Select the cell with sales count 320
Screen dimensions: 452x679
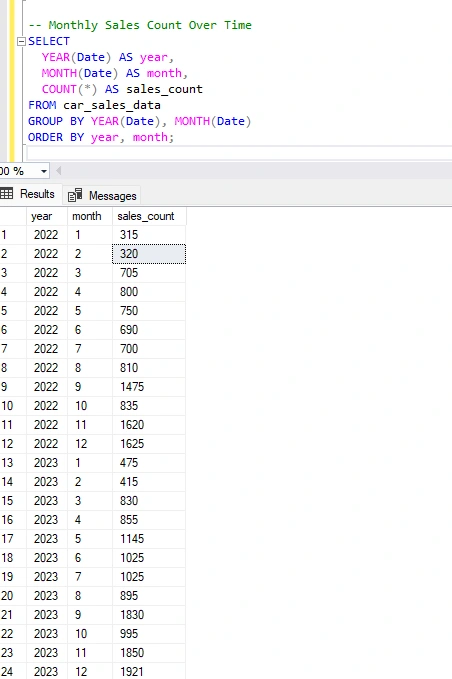[x=149, y=254]
